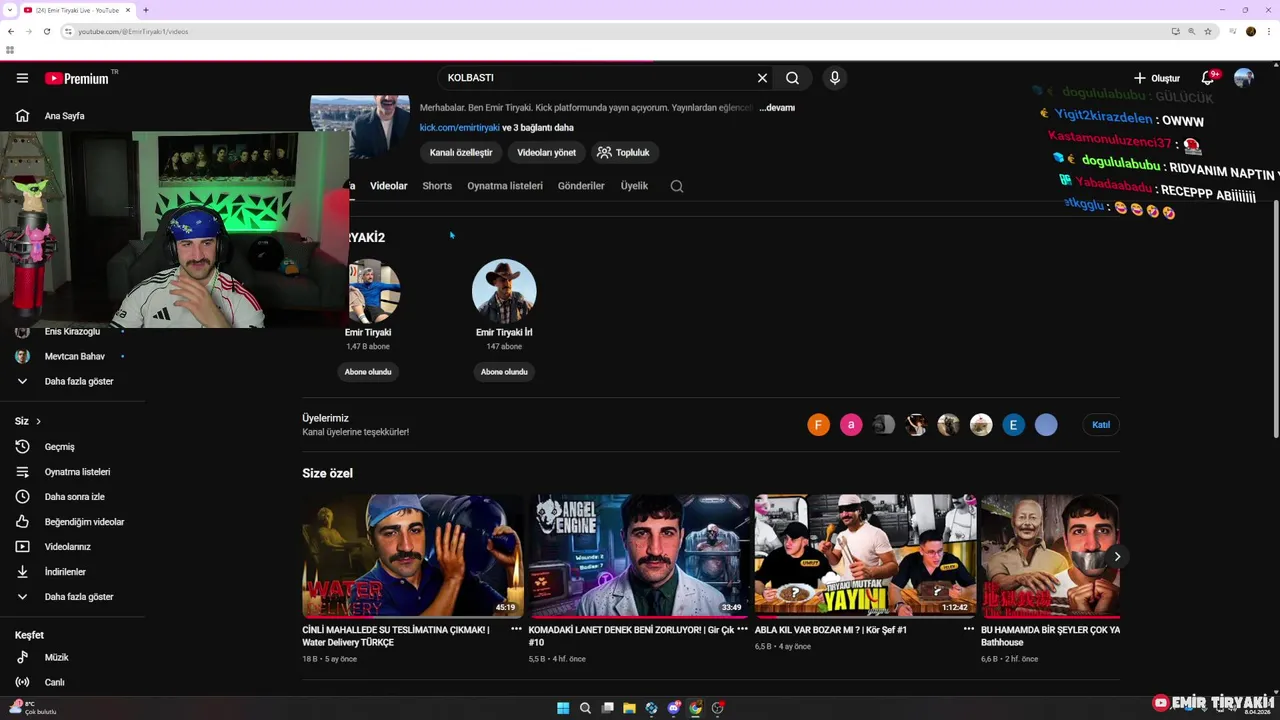
Task: Open the notifications bell
Action: pyautogui.click(x=1208, y=78)
